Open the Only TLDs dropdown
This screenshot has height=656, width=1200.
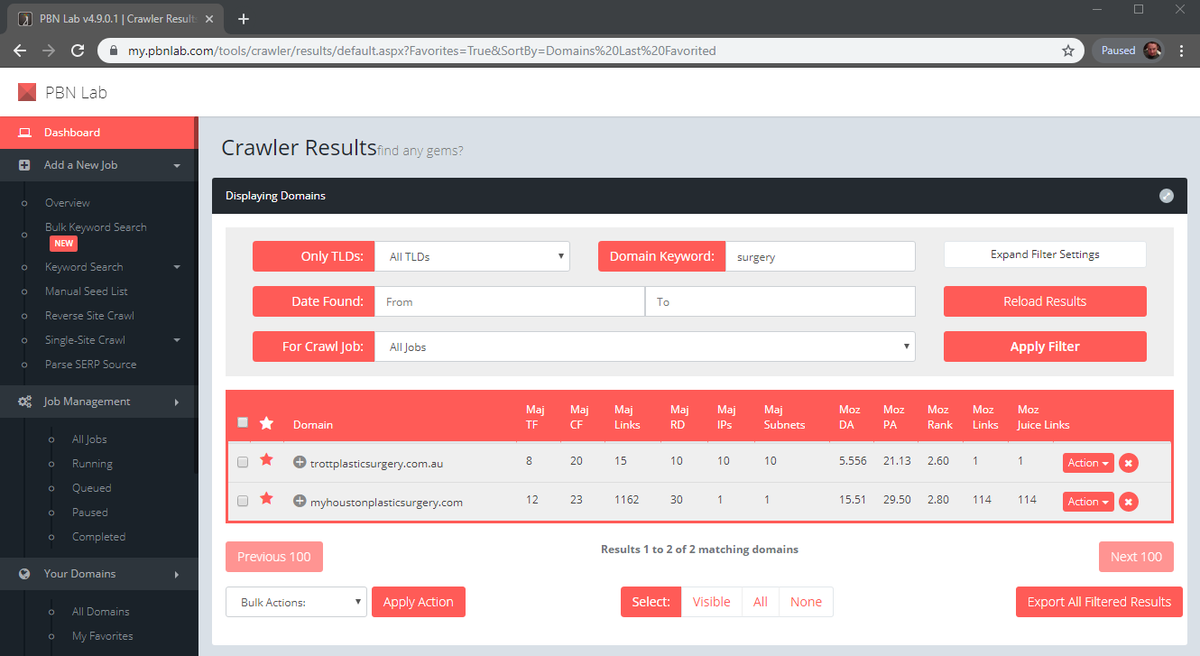pyautogui.click(x=472, y=257)
